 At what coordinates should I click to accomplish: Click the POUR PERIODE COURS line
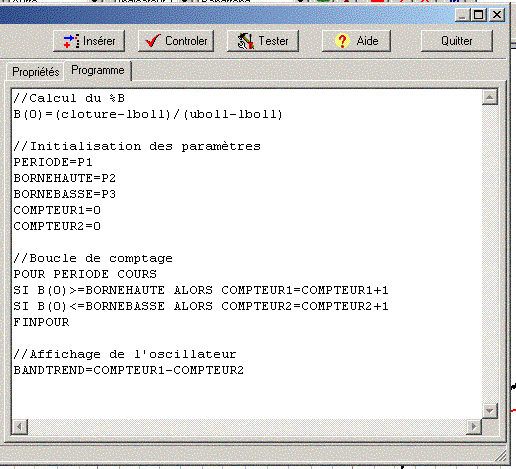point(85,274)
